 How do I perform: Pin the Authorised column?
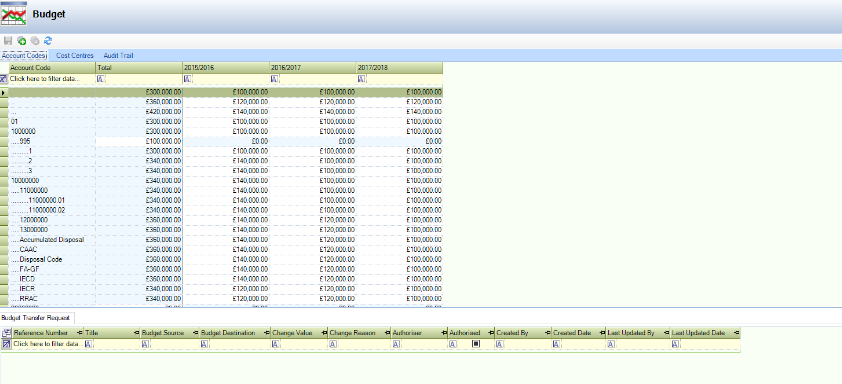click(x=491, y=333)
